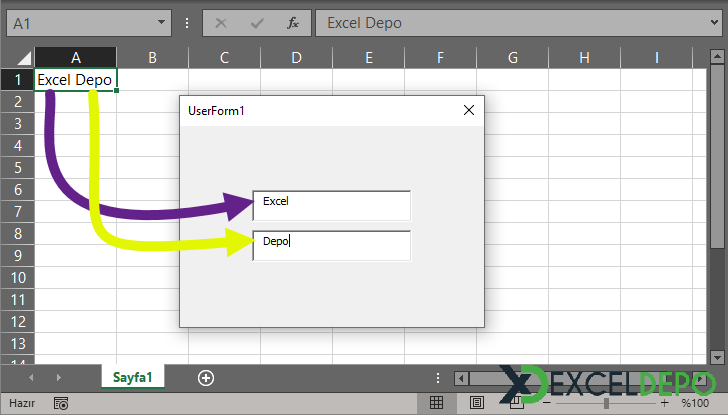Click vertical scrollbar up arrow
Viewport: 728px width, 415px height.
(x=717, y=57)
